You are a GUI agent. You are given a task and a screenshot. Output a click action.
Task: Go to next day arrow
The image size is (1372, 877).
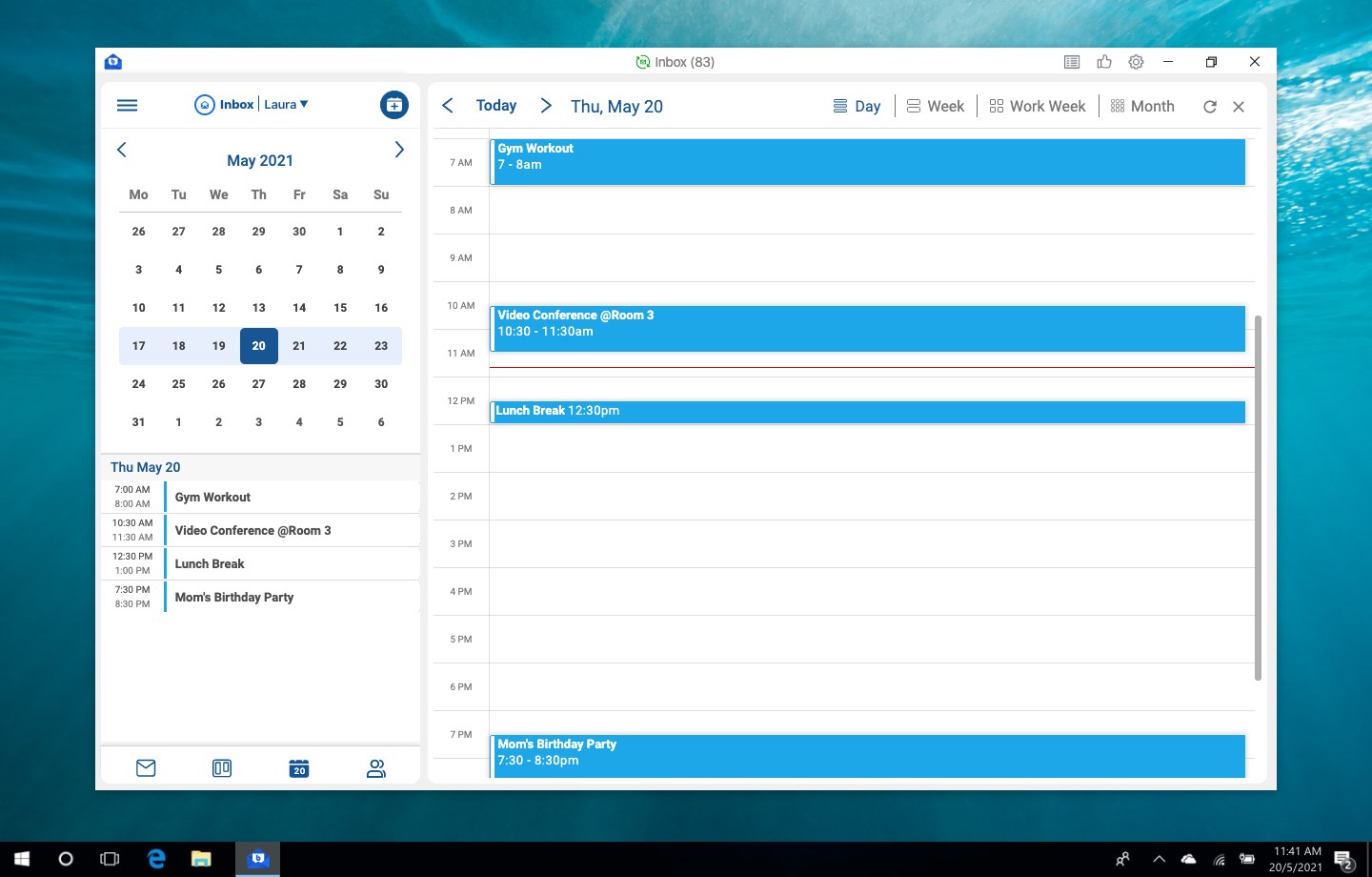tap(546, 106)
